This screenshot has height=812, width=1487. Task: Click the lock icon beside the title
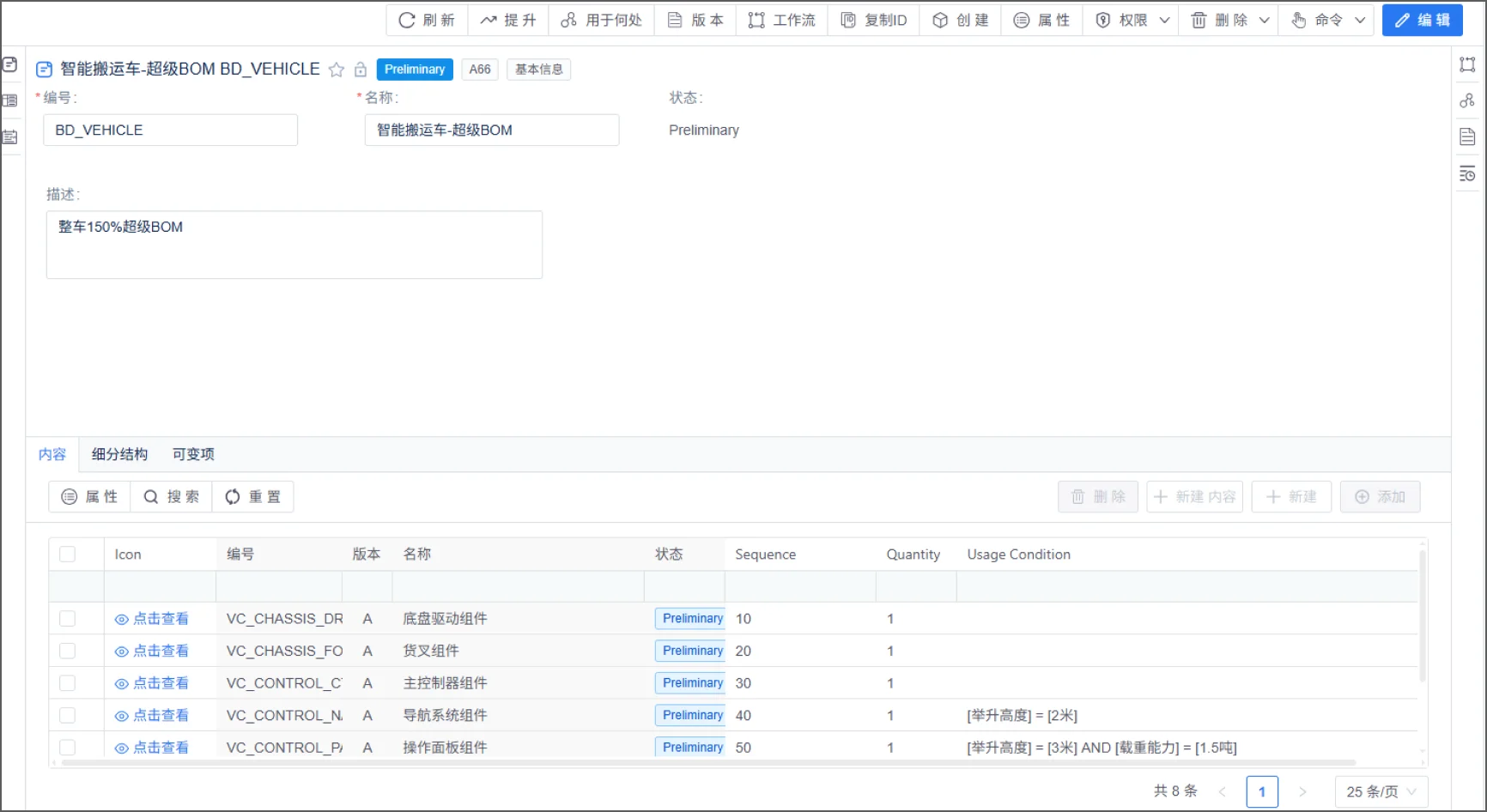click(361, 70)
